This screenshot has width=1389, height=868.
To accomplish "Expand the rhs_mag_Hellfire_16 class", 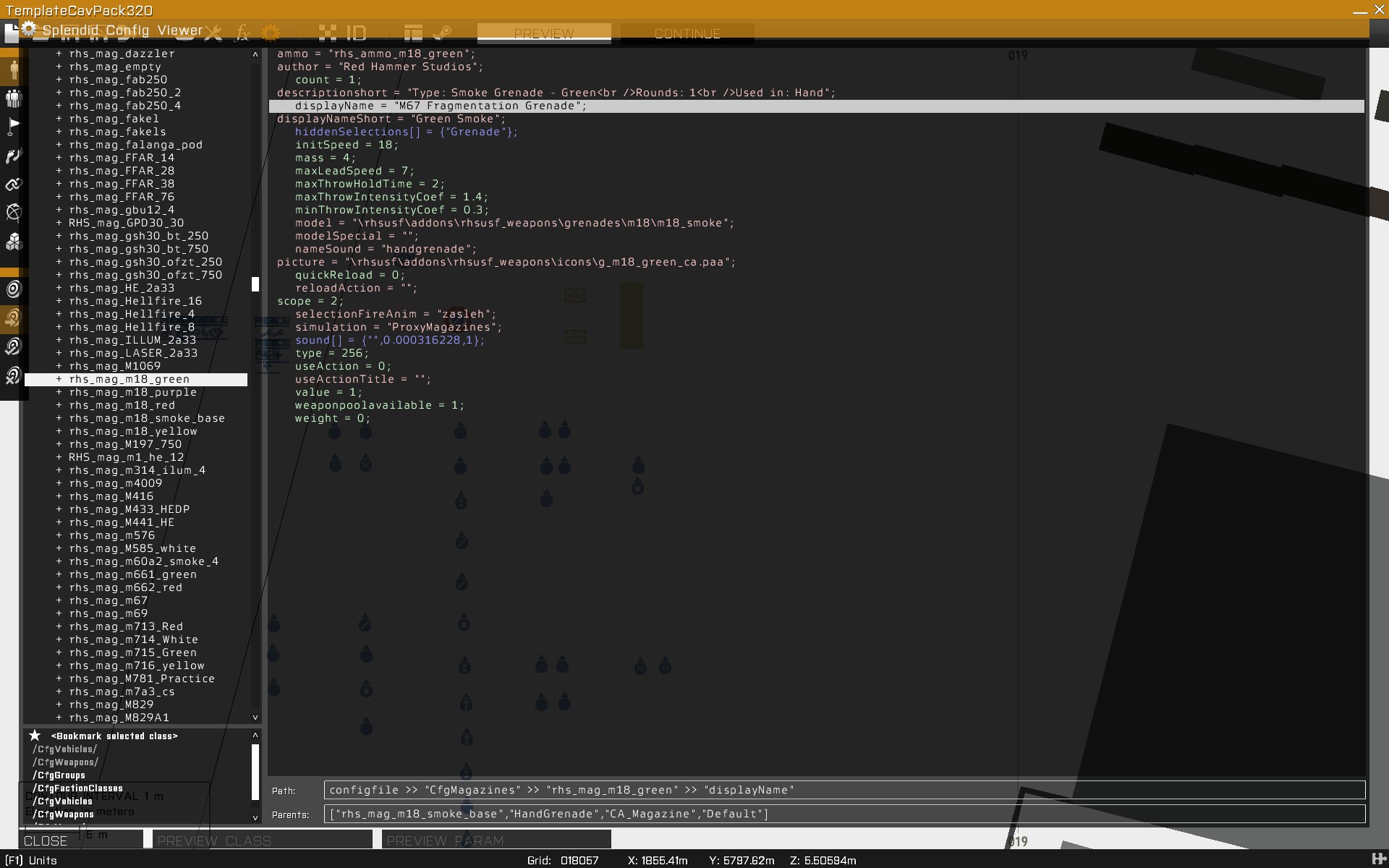I will (59, 301).
